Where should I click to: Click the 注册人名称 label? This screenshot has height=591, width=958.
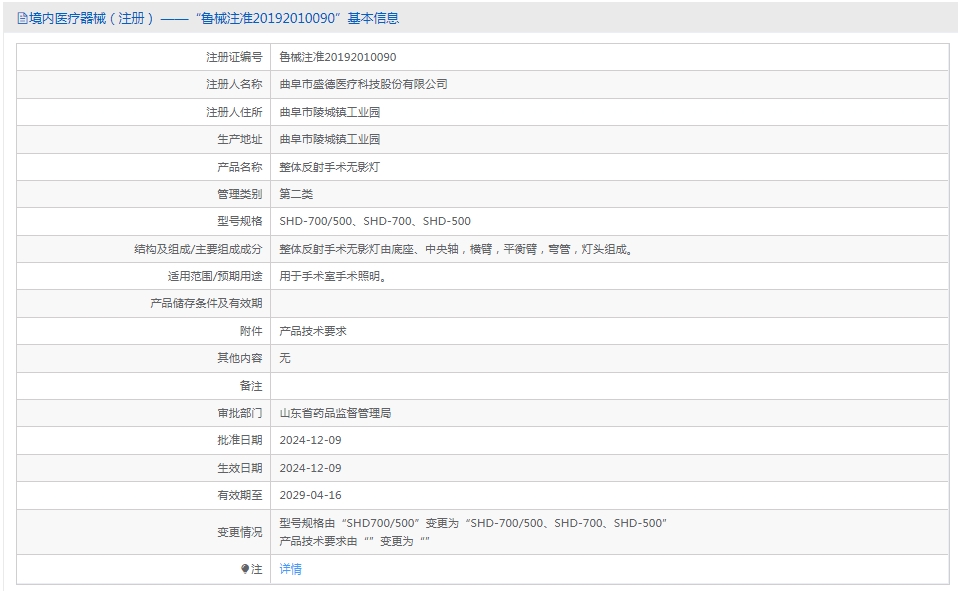[234, 84]
